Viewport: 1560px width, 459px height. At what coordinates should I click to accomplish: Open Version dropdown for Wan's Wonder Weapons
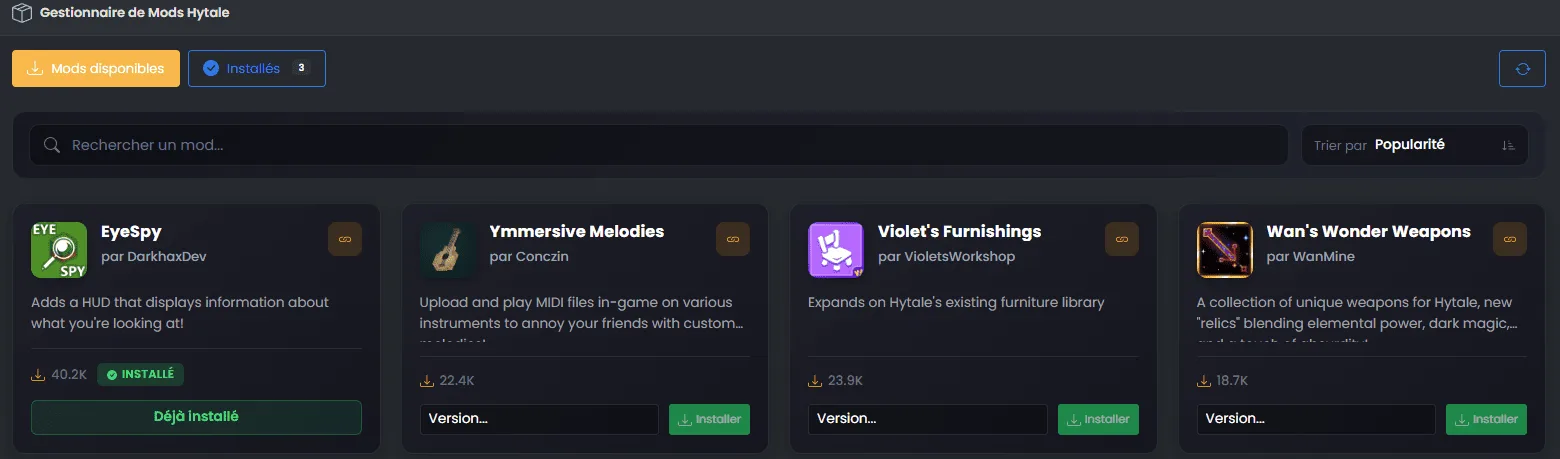click(x=1316, y=419)
